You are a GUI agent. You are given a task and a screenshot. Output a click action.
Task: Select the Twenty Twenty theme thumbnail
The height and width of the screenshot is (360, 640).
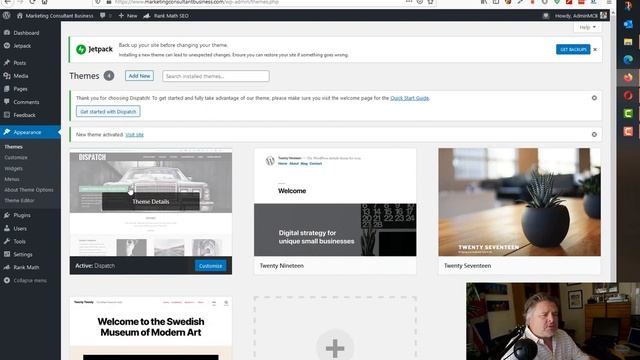click(x=151, y=329)
